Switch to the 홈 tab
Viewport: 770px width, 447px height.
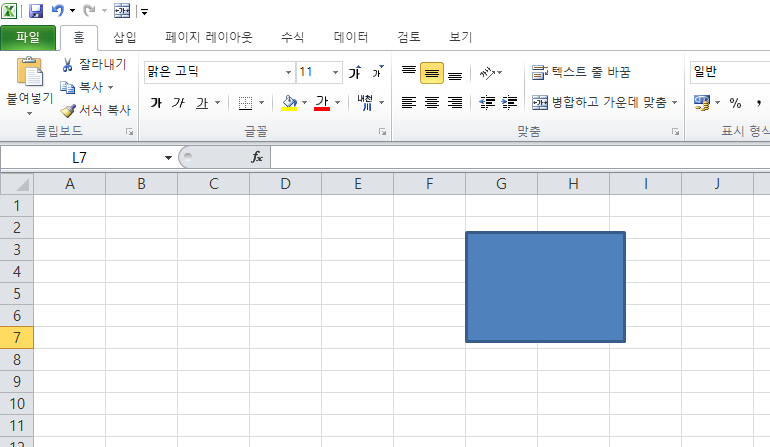click(x=79, y=37)
